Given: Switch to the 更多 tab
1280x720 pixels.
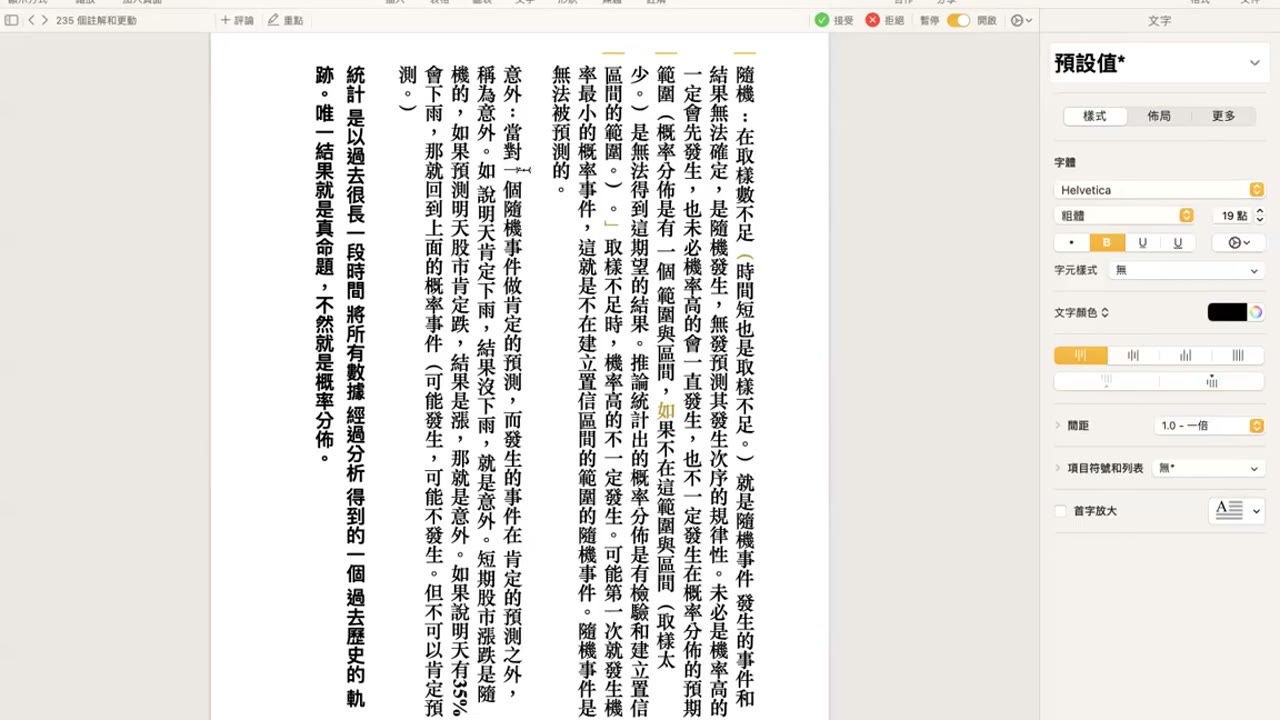Looking at the screenshot, I should pos(1223,116).
